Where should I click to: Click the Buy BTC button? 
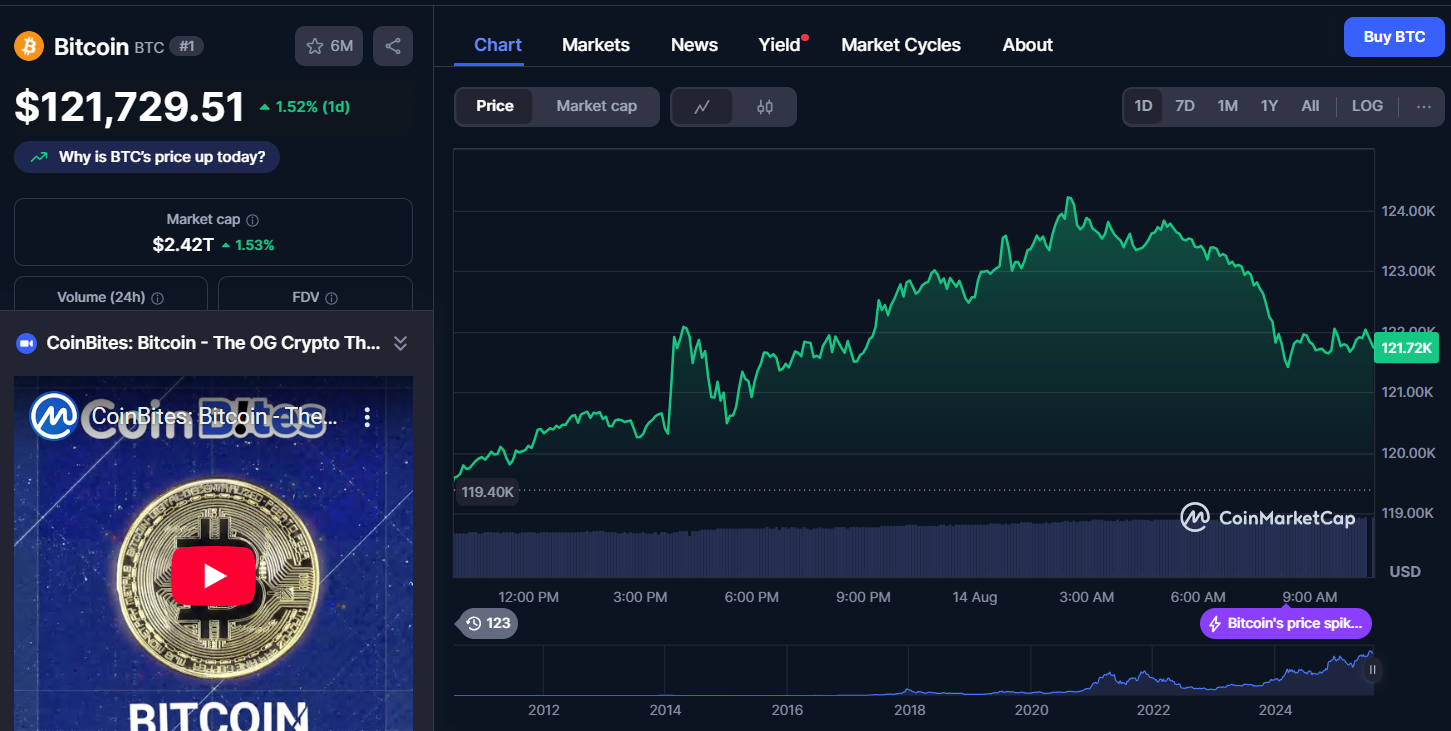1394,37
